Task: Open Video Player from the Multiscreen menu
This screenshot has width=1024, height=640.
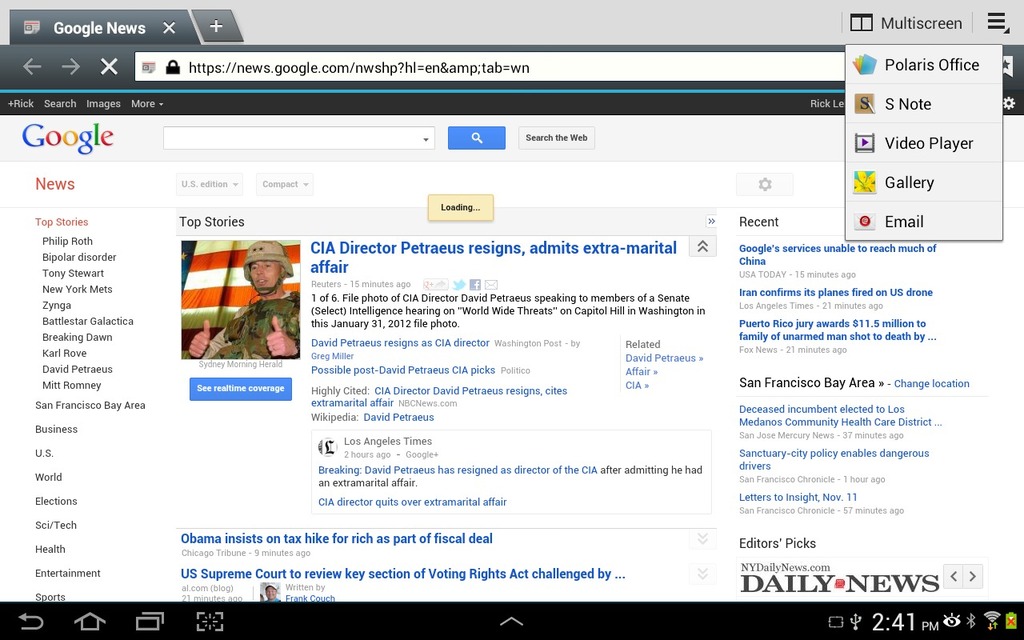Action: (x=923, y=143)
